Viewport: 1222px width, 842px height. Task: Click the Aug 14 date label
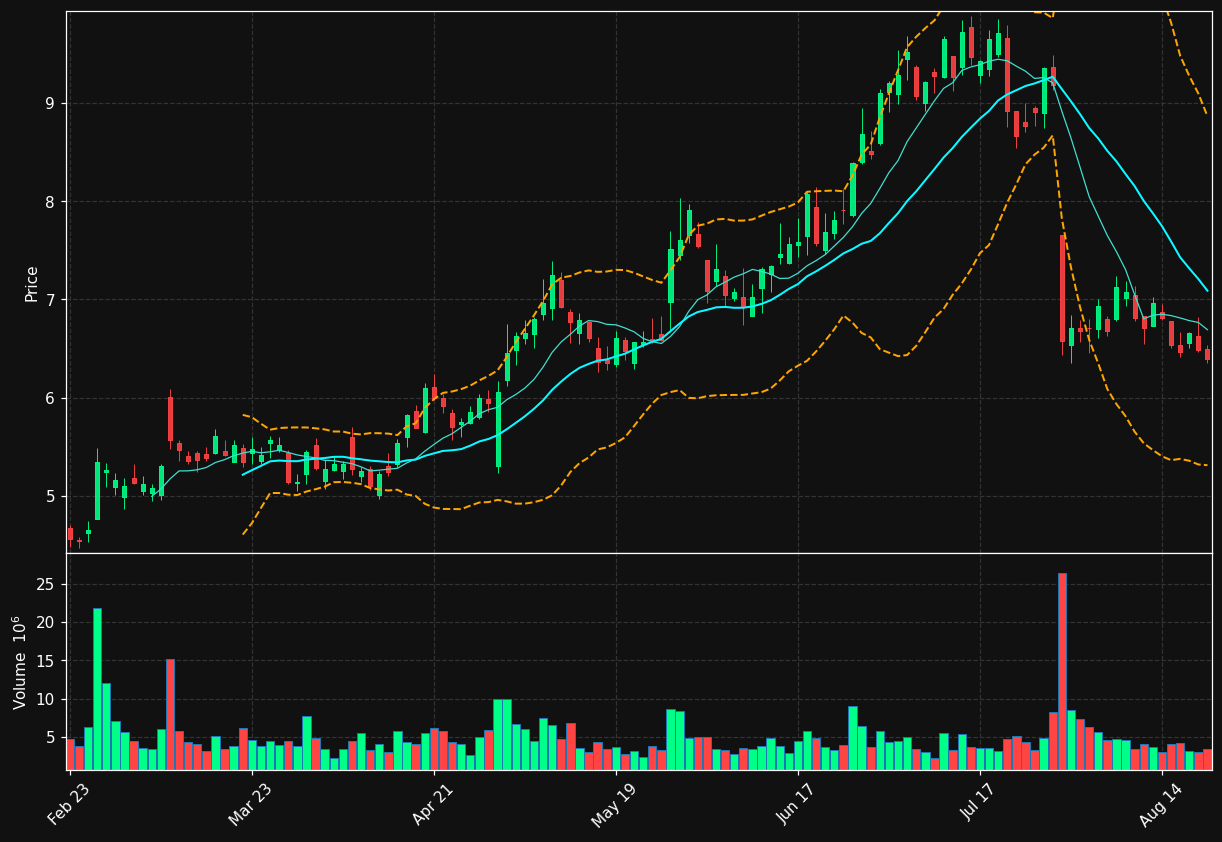[1162, 805]
